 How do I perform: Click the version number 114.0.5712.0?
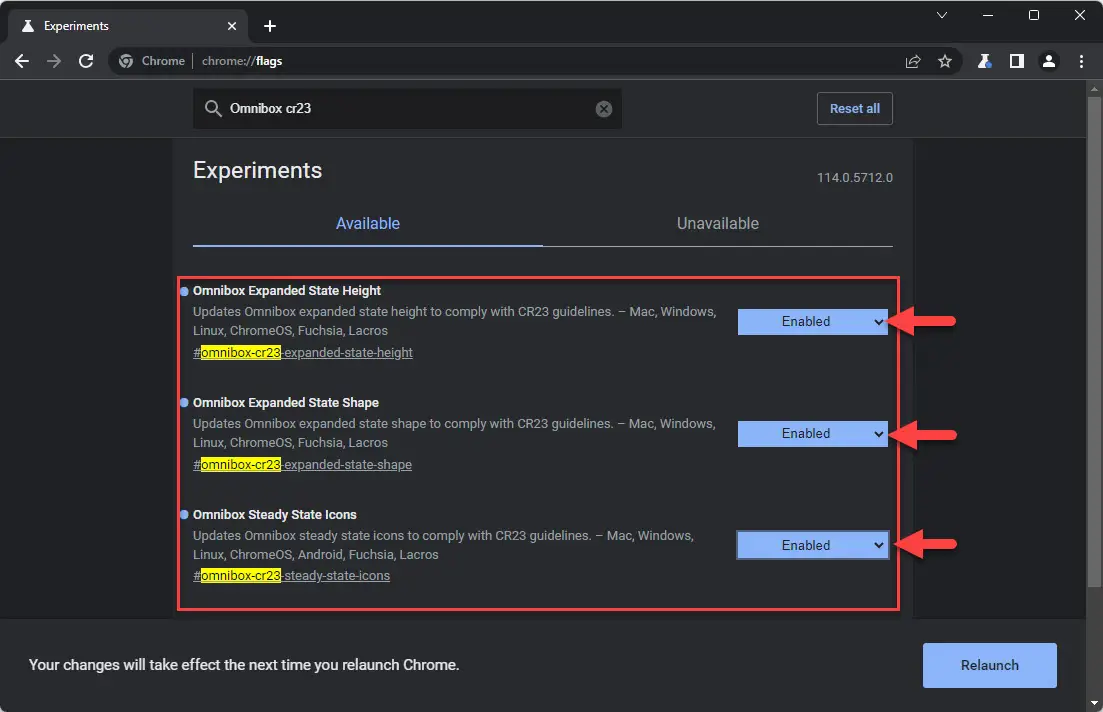tap(855, 177)
